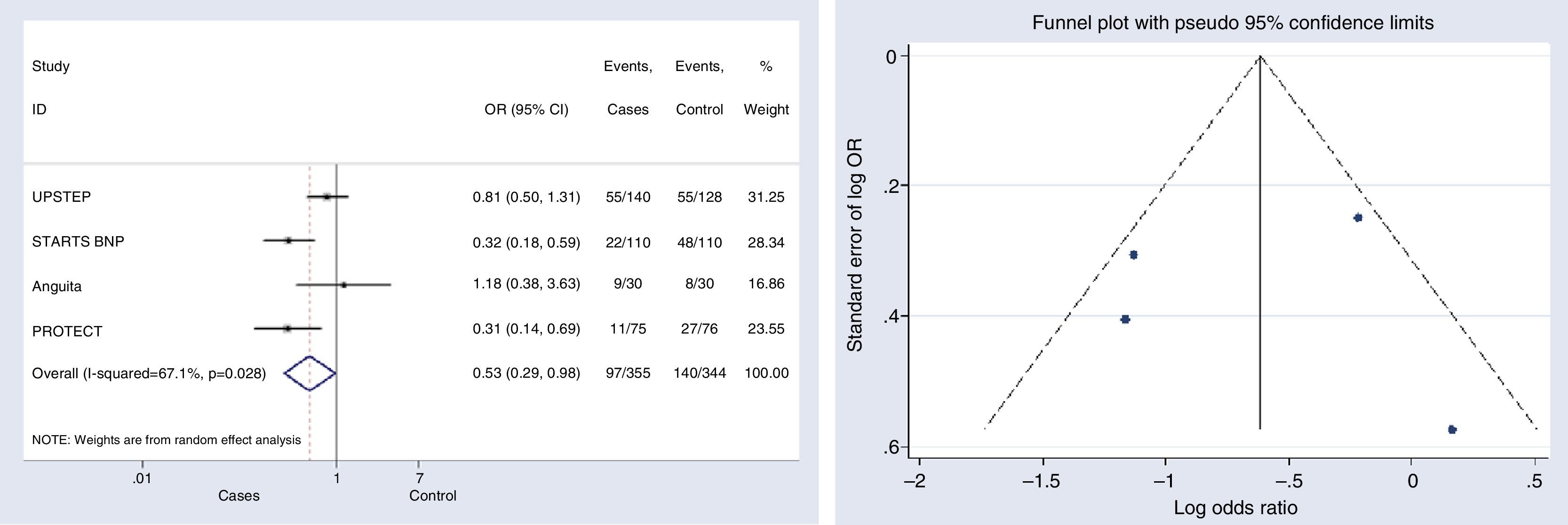Click the funnel plot title text

coord(1233,23)
